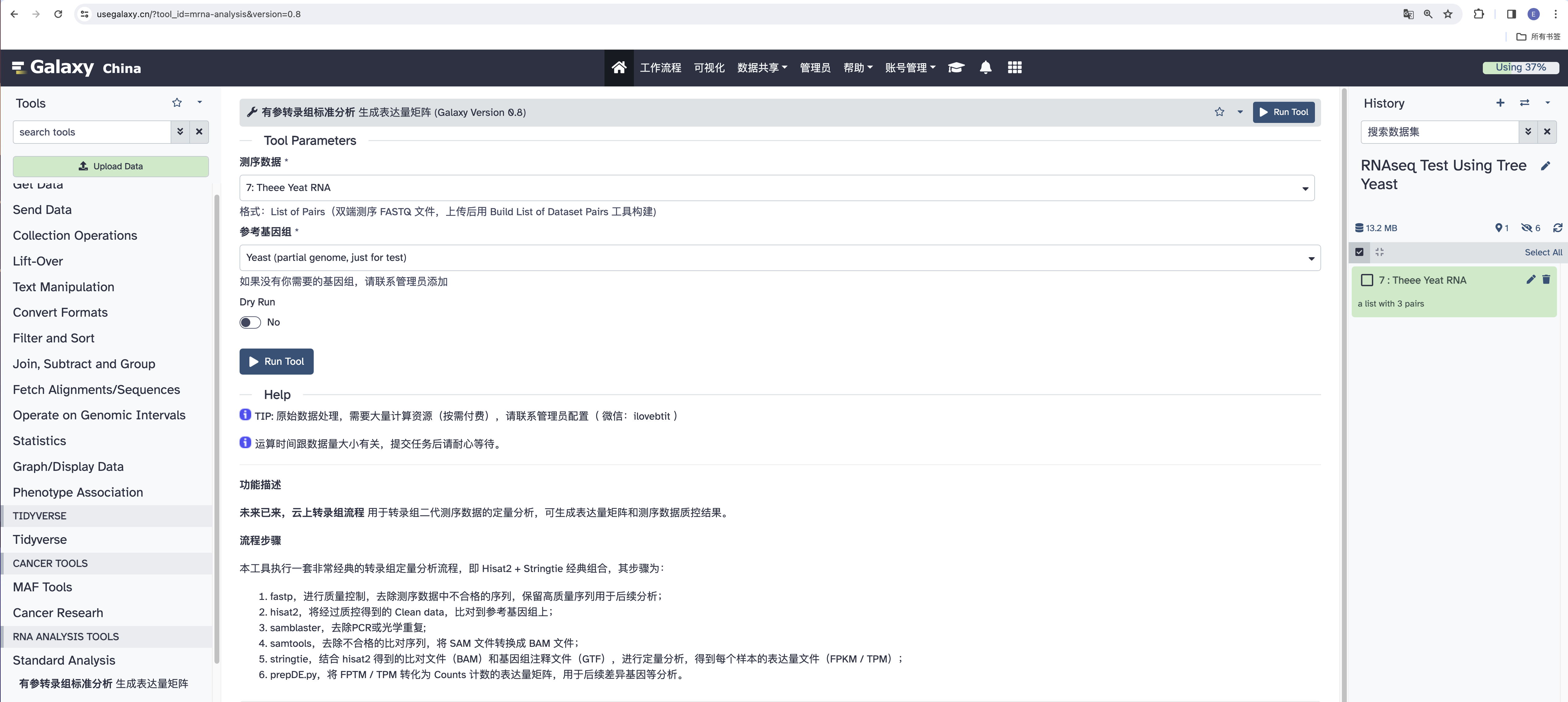Refresh the history via reload icon
1568x702 pixels.
pos(1558,228)
